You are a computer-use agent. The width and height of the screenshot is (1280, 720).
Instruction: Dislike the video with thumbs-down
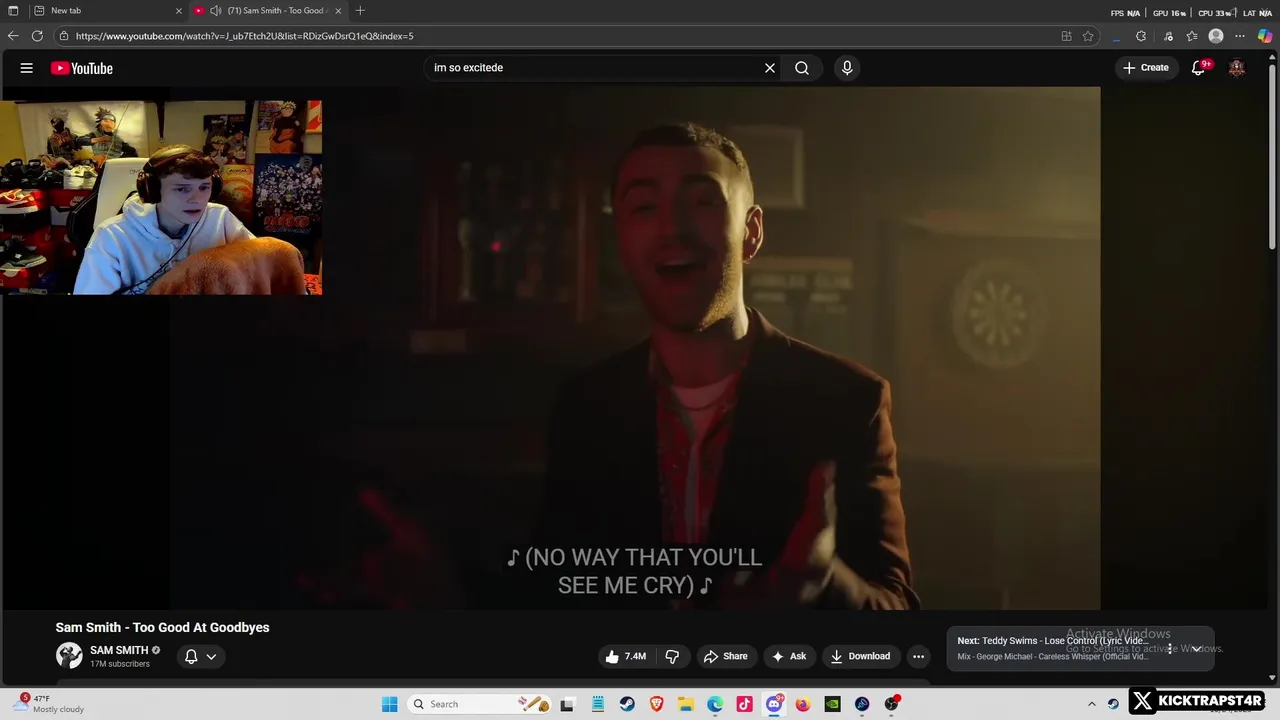(672, 656)
